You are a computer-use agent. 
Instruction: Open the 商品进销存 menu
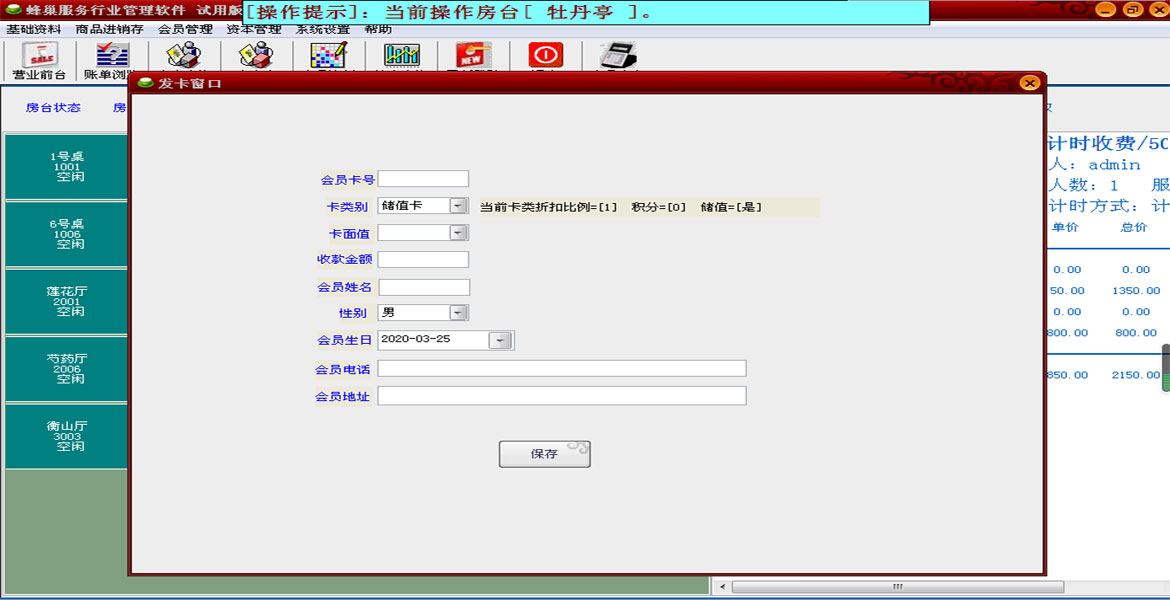pos(110,30)
